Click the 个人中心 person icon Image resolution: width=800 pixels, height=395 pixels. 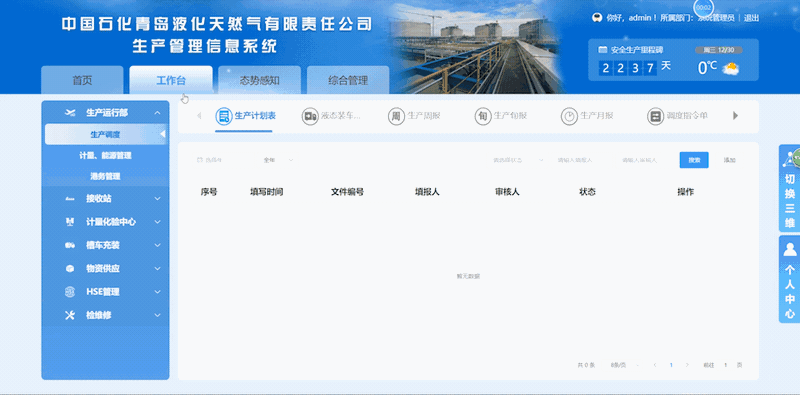tap(790, 249)
